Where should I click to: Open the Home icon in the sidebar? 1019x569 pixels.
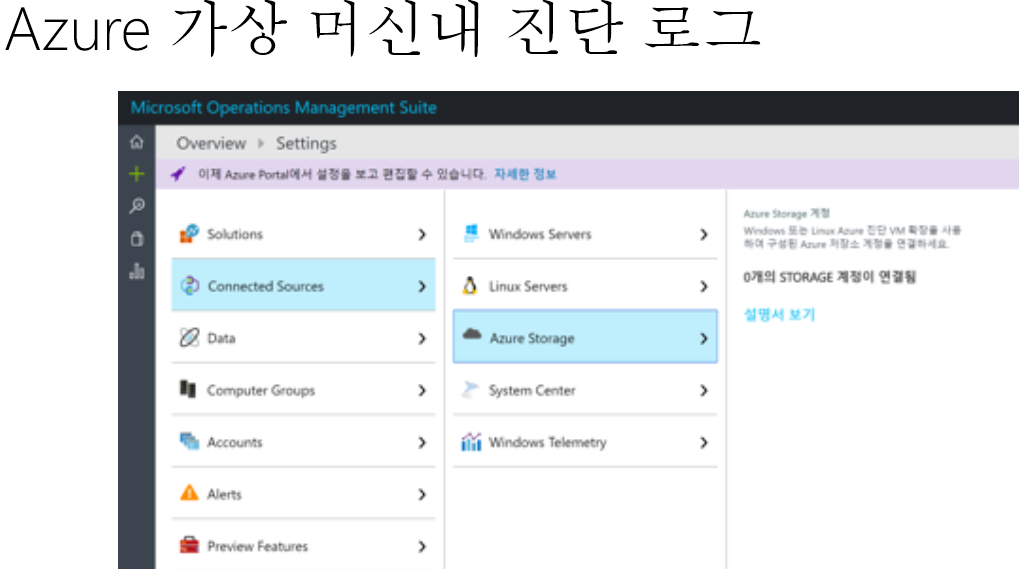pyautogui.click(x=136, y=142)
